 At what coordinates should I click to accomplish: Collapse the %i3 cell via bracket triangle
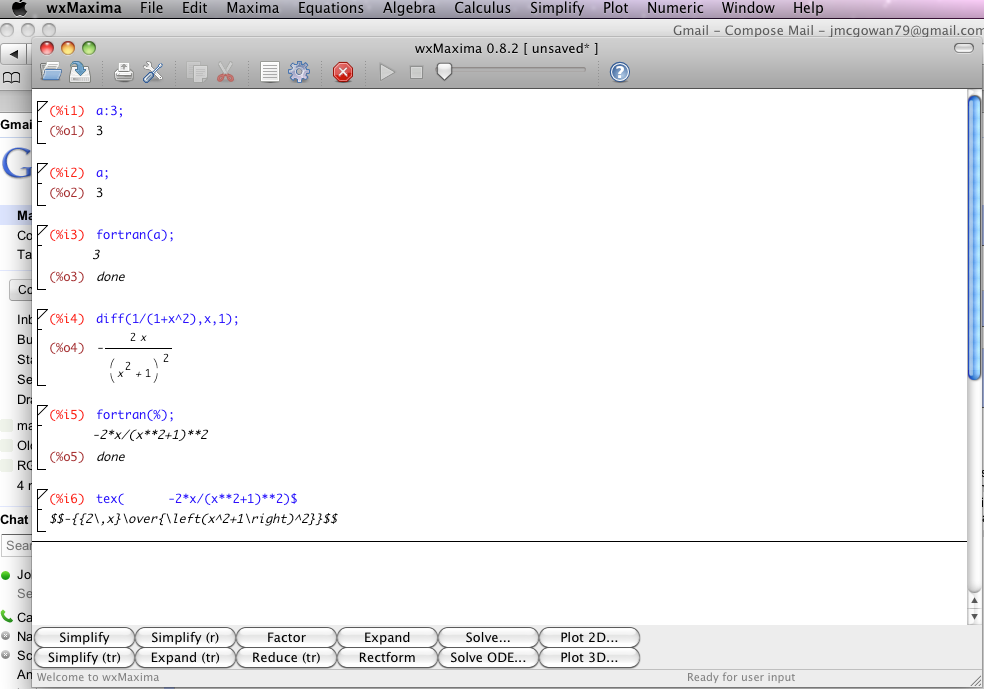(x=42, y=231)
